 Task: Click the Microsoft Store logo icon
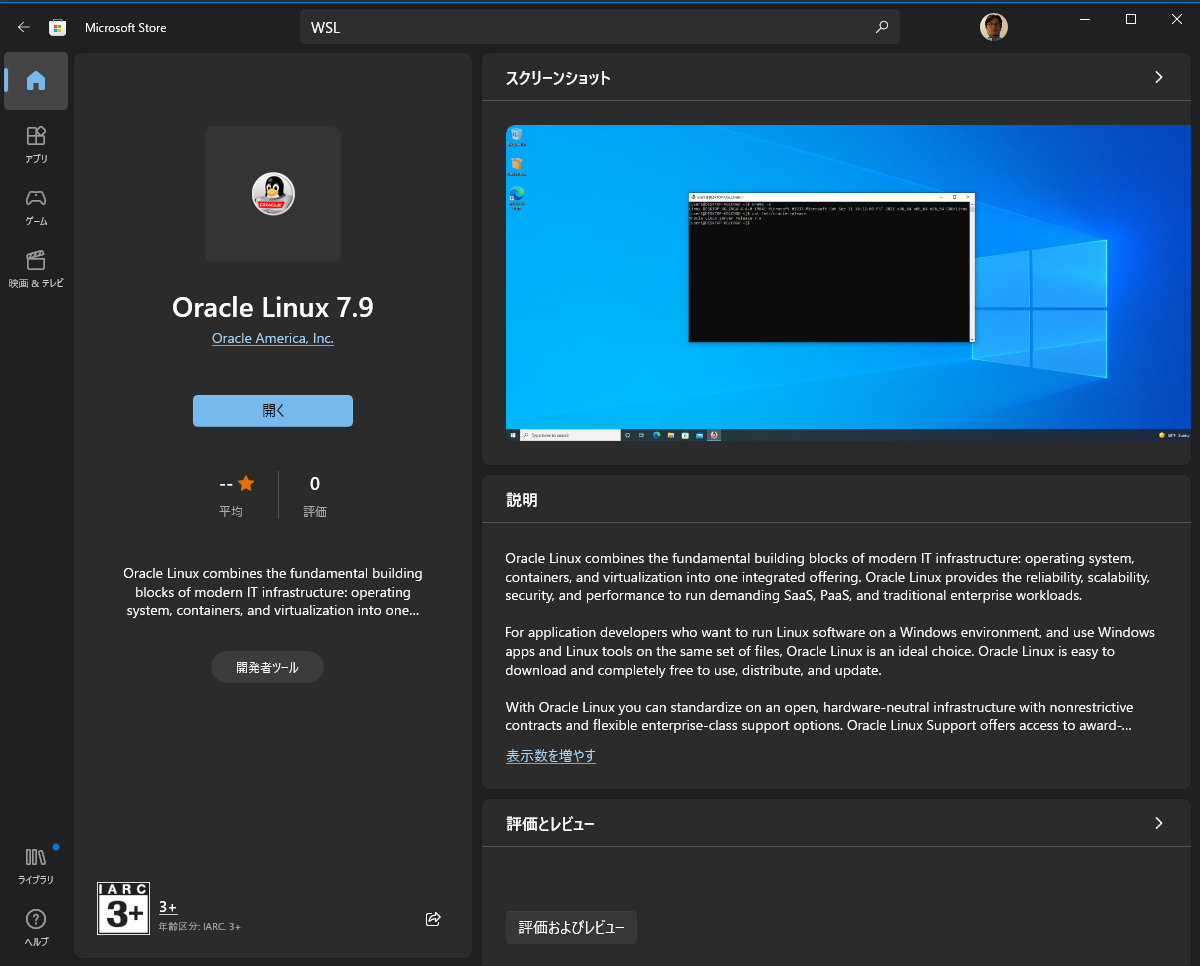tap(58, 27)
